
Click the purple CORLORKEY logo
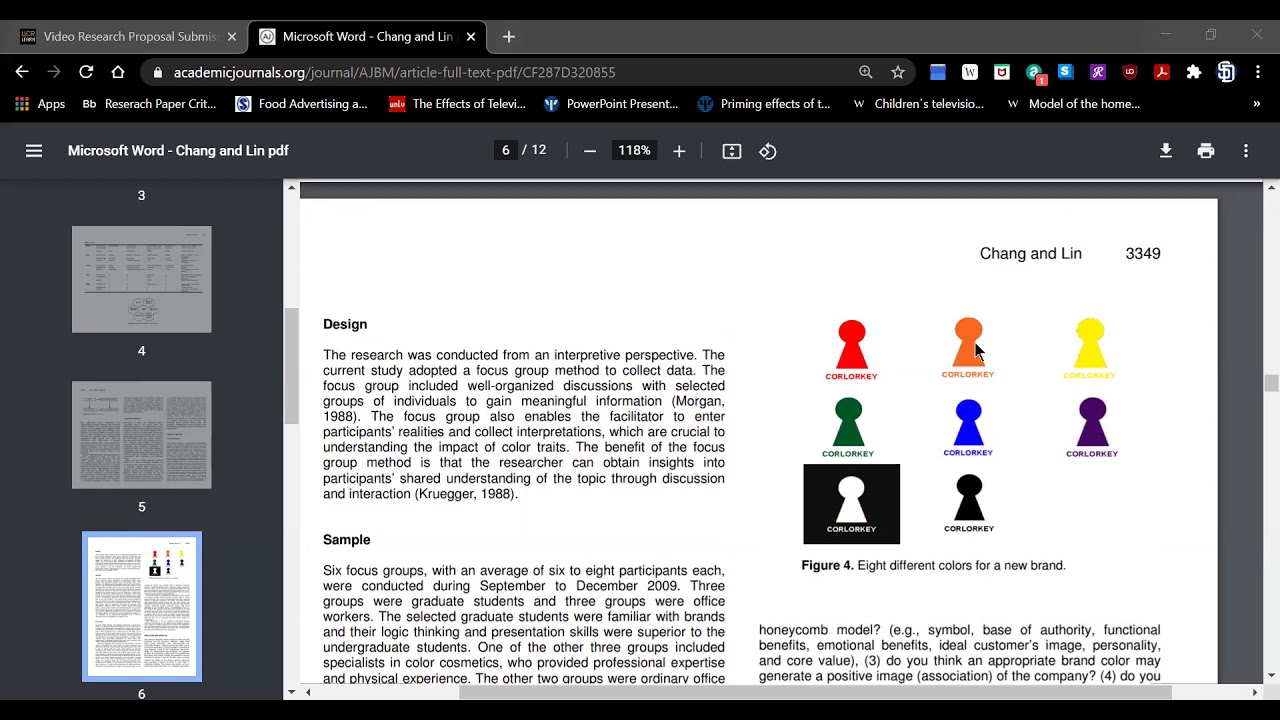pos(1092,428)
